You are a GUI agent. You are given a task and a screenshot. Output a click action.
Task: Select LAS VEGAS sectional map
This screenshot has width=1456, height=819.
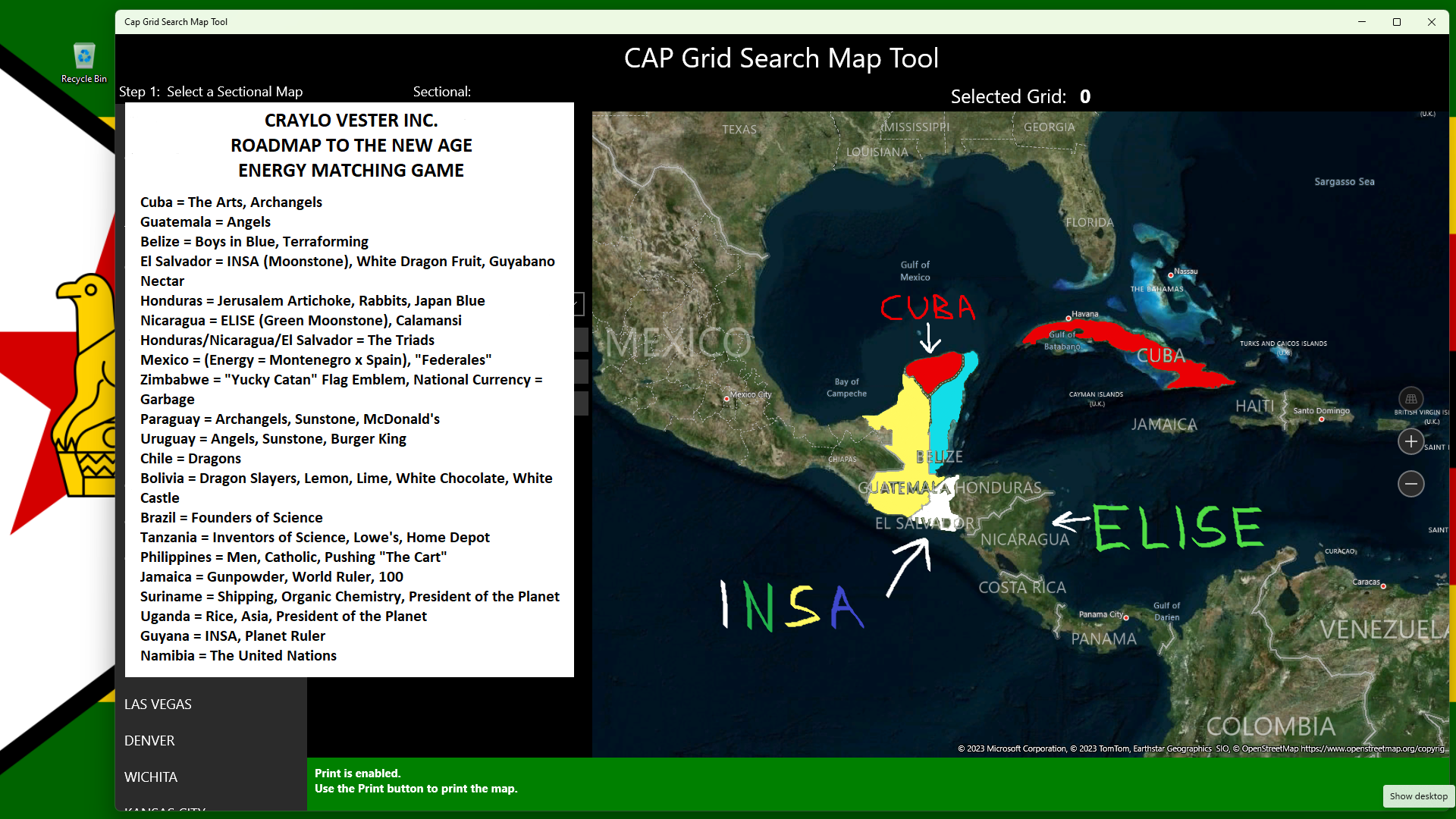click(x=158, y=704)
